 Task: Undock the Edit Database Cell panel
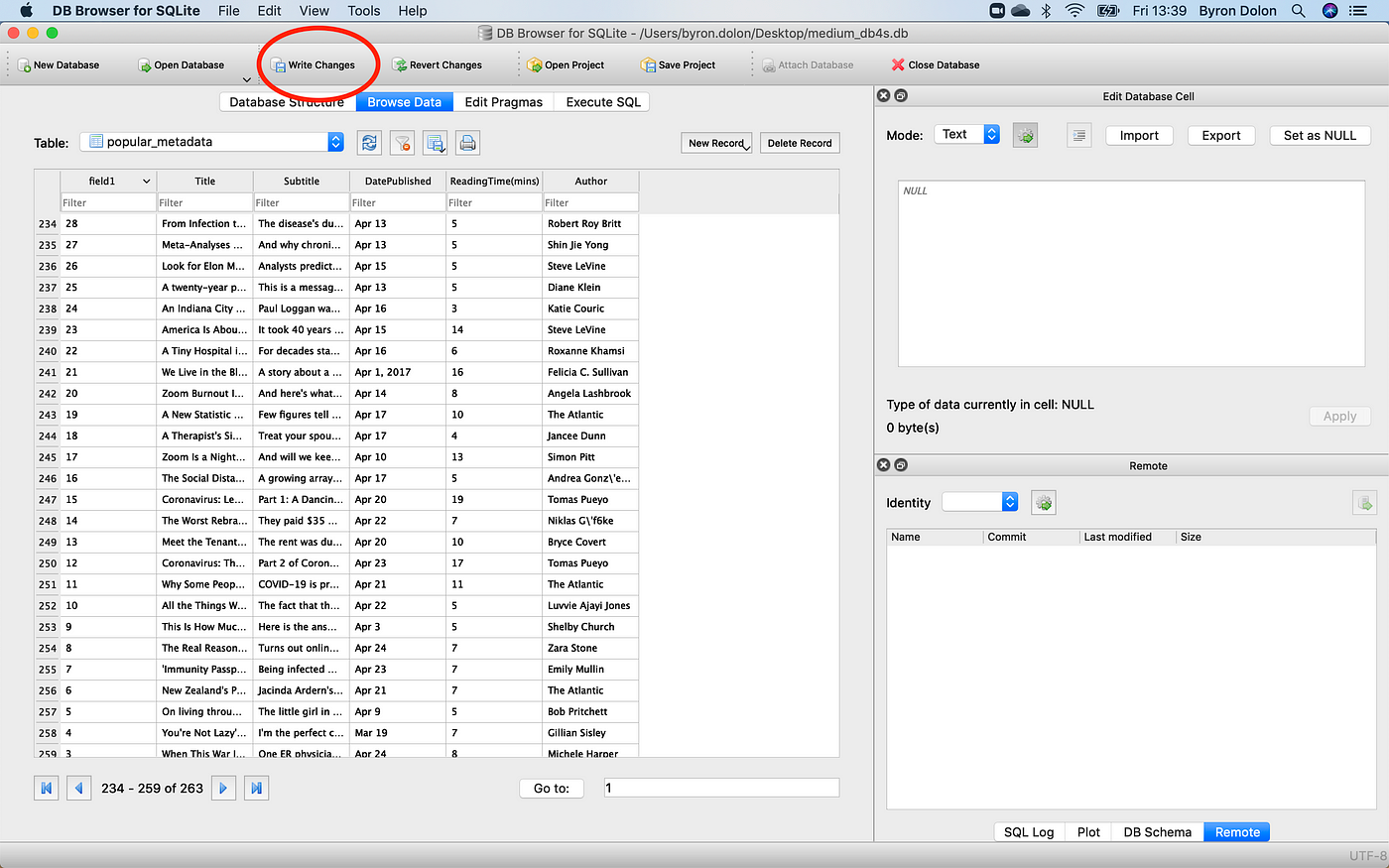(901, 96)
